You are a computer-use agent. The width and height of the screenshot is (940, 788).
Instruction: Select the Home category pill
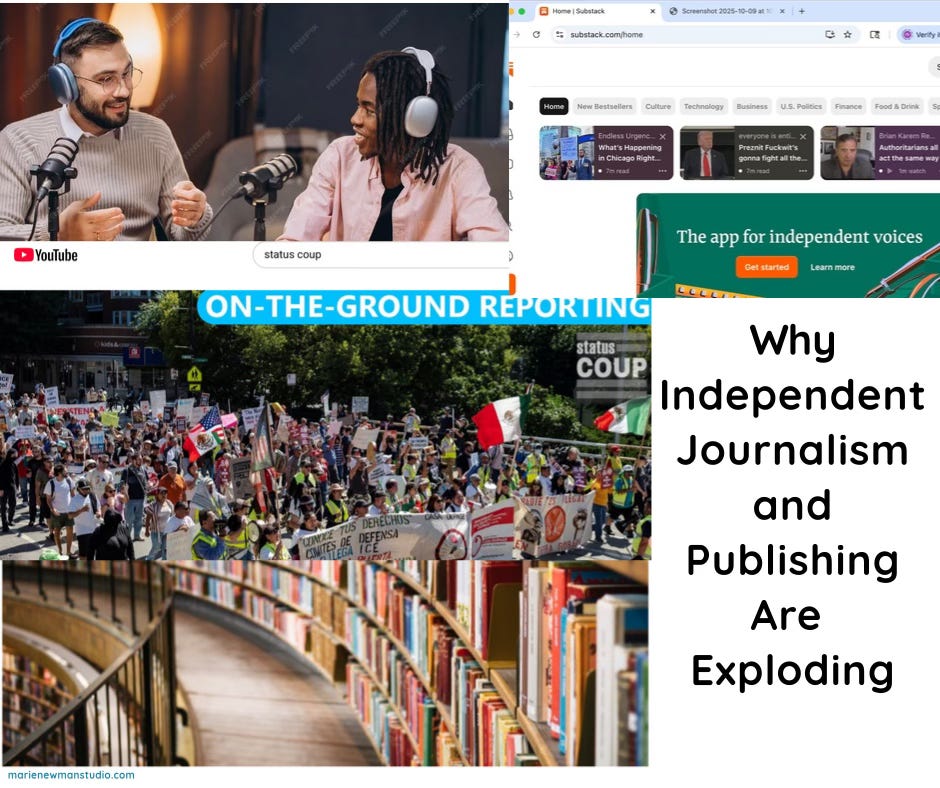pyautogui.click(x=553, y=106)
